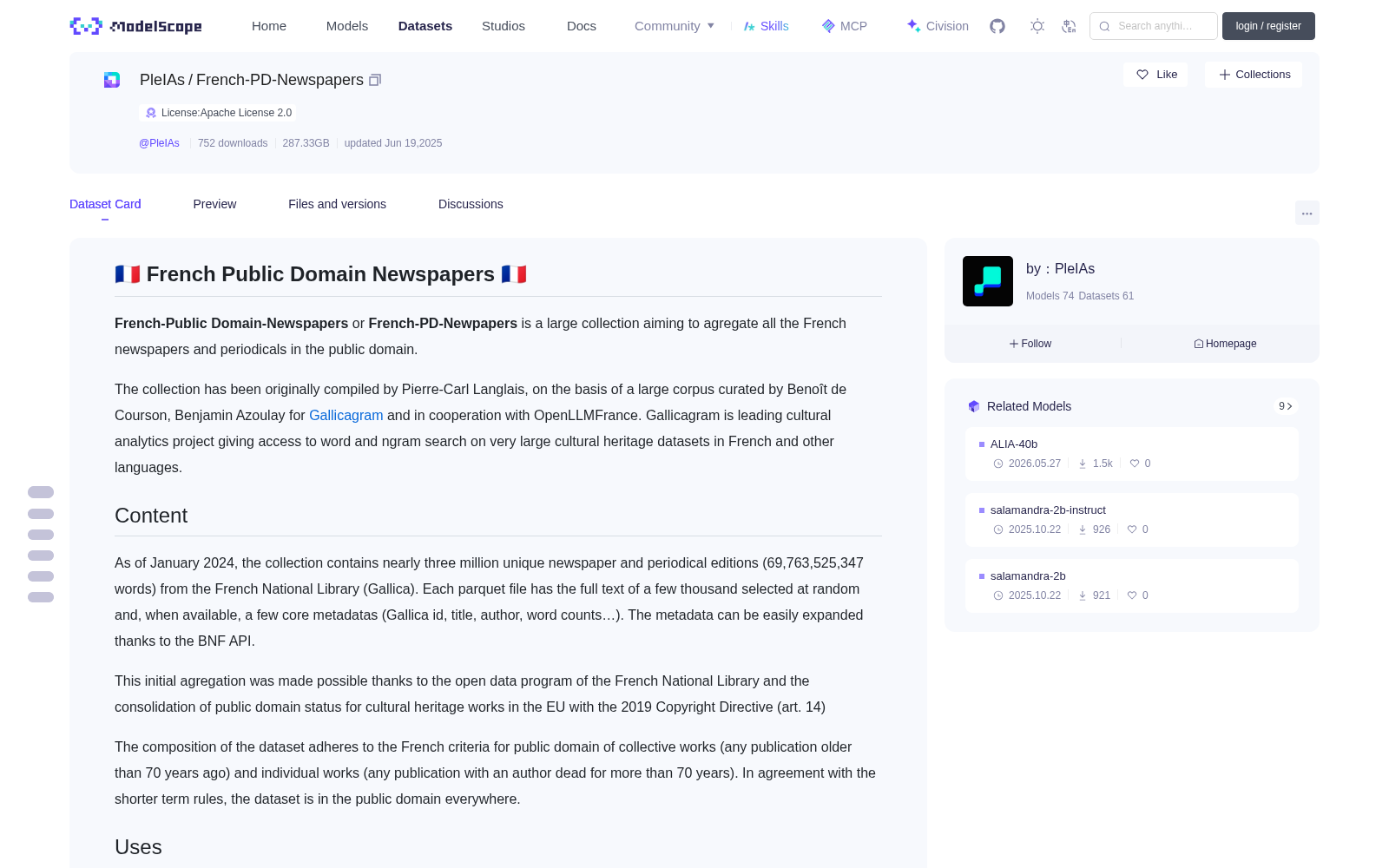Click the 'by：PleIAs' organization name
Screen dimensions: 1389x868
[1060, 269]
